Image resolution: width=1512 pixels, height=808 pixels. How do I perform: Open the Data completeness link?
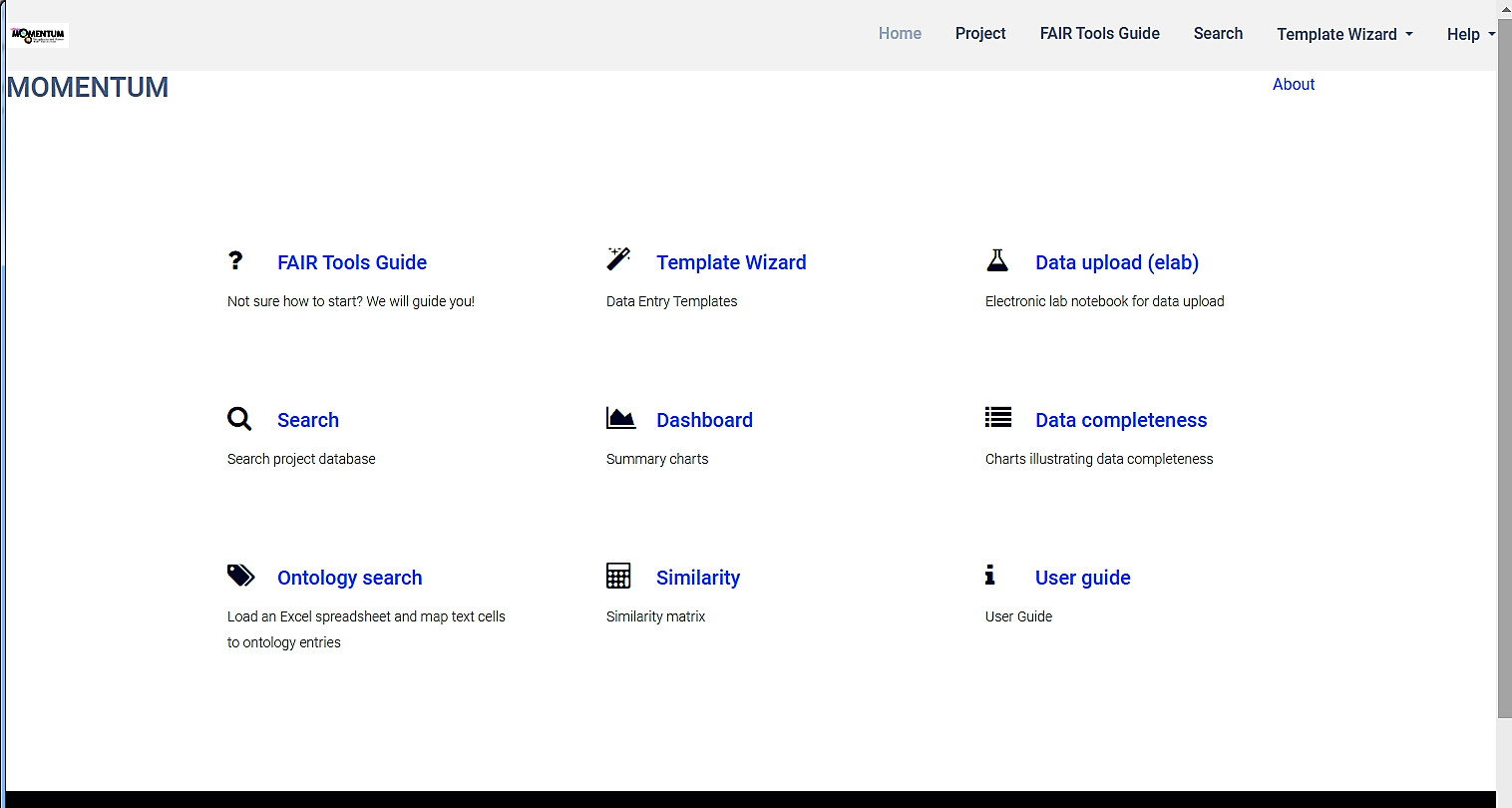point(1121,420)
